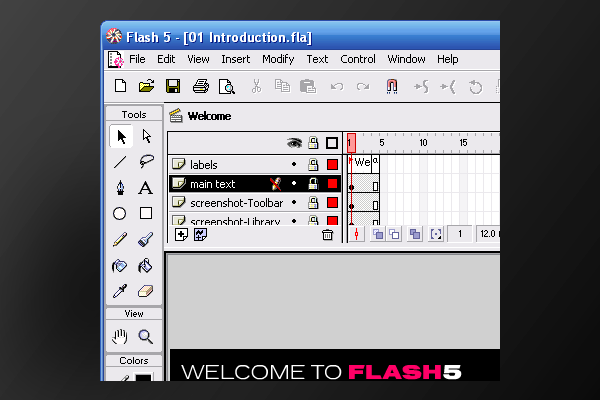The width and height of the screenshot is (600, 400).
Task: Open the Control menu
Action: (358, 59)
